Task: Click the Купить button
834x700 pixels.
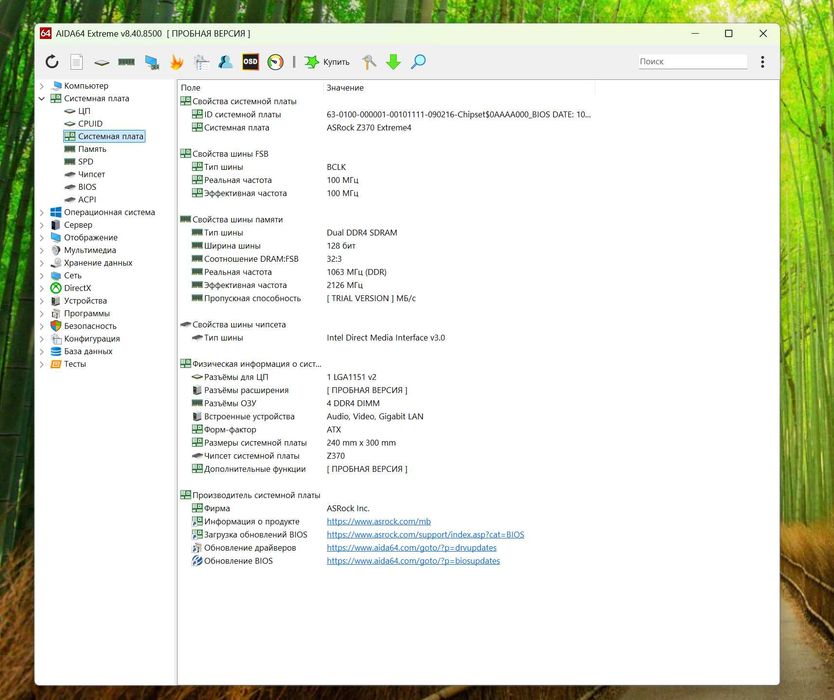Action: tap(327, 62)
